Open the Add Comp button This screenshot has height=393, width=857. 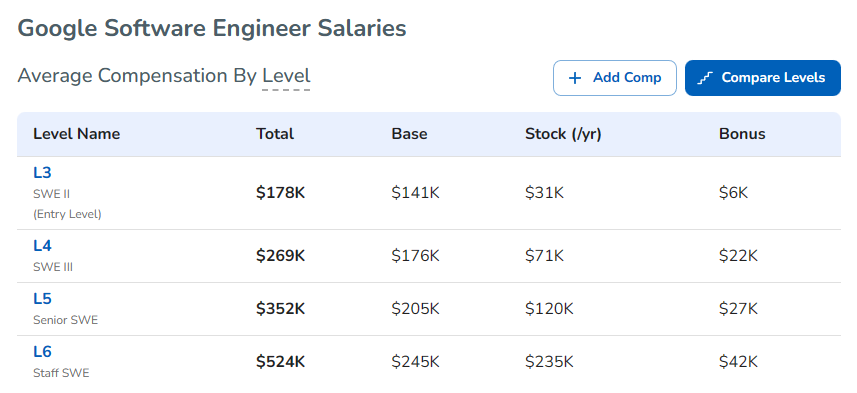tap(615, 78)
